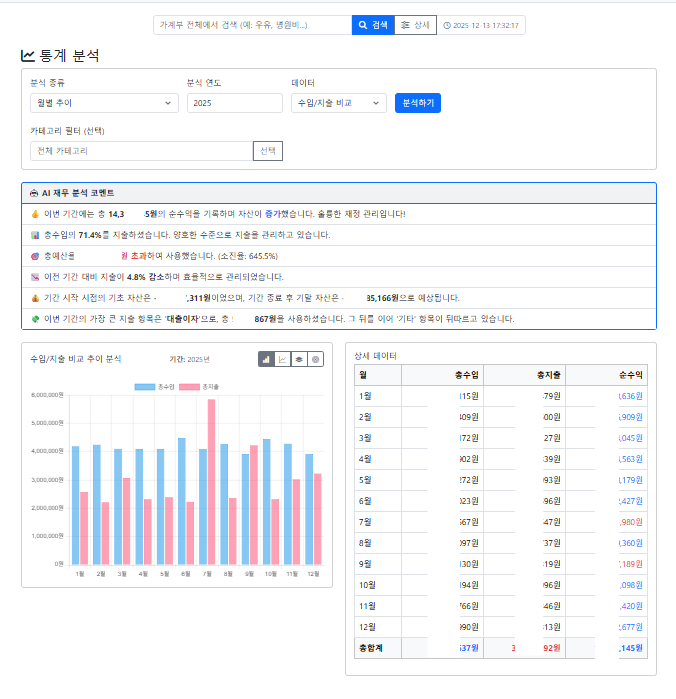Click the blue 총수입 bar for 6월

pos(181,502)
